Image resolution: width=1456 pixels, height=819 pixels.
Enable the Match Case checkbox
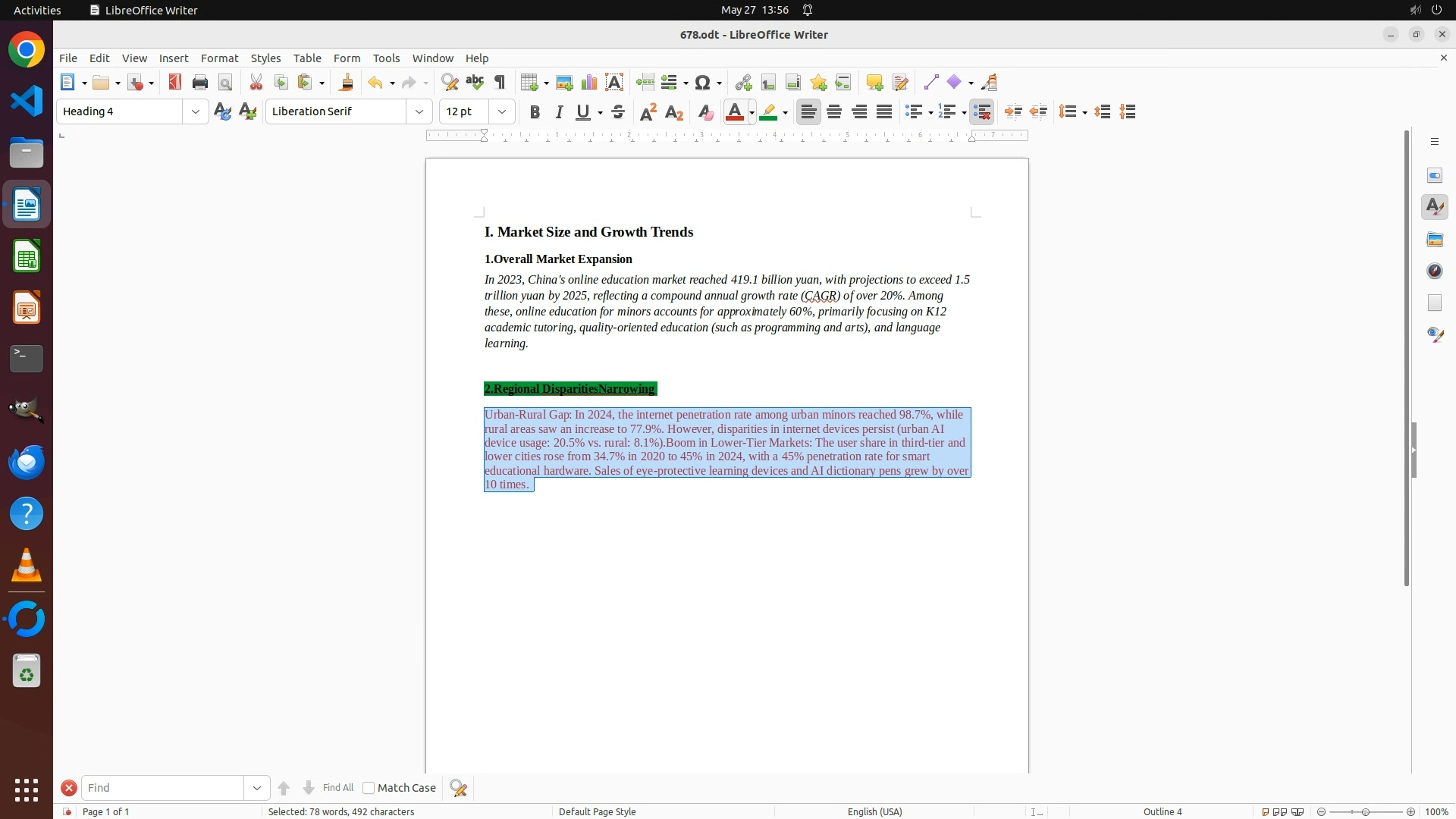(369, 788)
